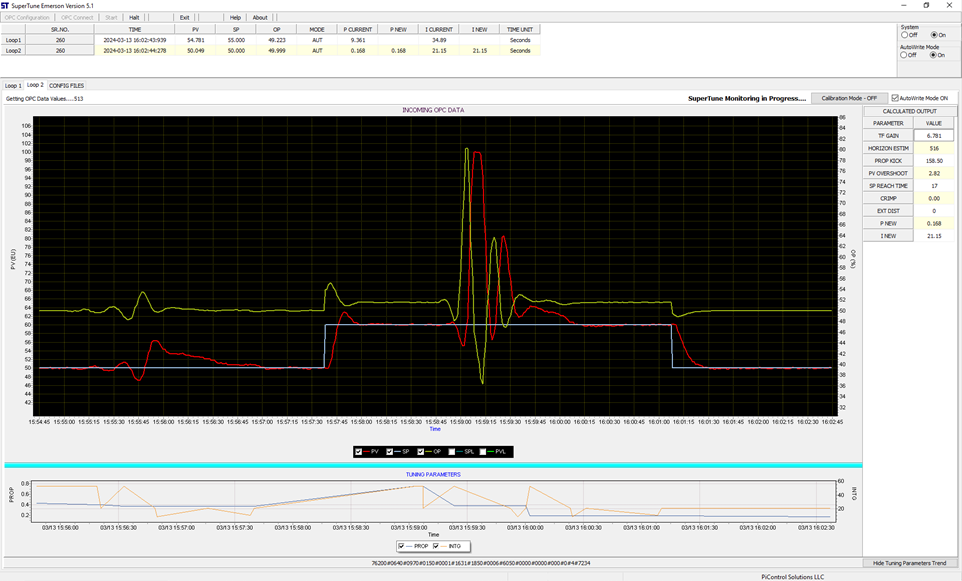This screenshot has width=962, height=581.
Task: Toggle the INTG tuning trend checkbox
Action: tap(436, 546)
